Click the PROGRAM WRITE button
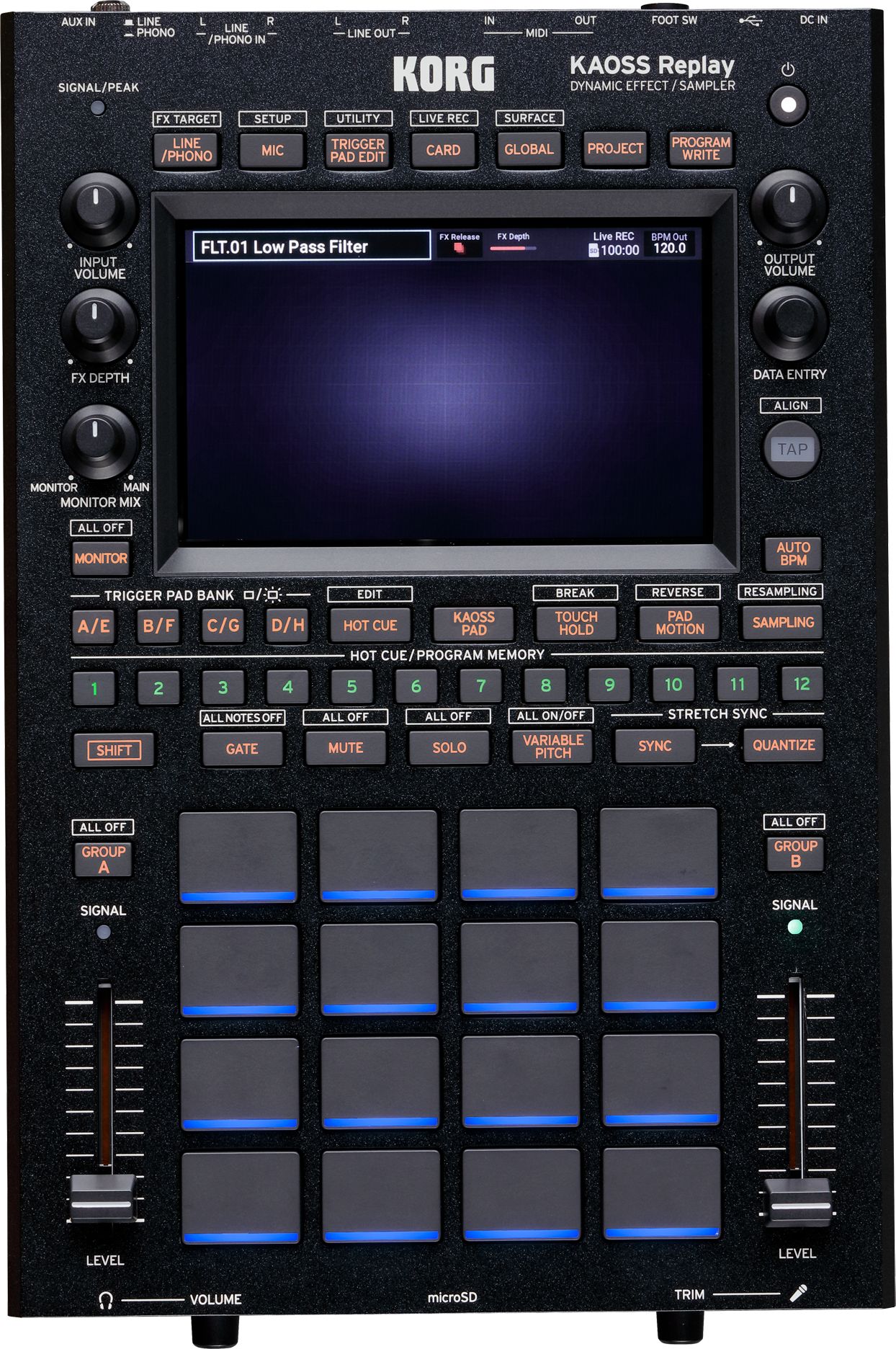 (x=701, y=148)
